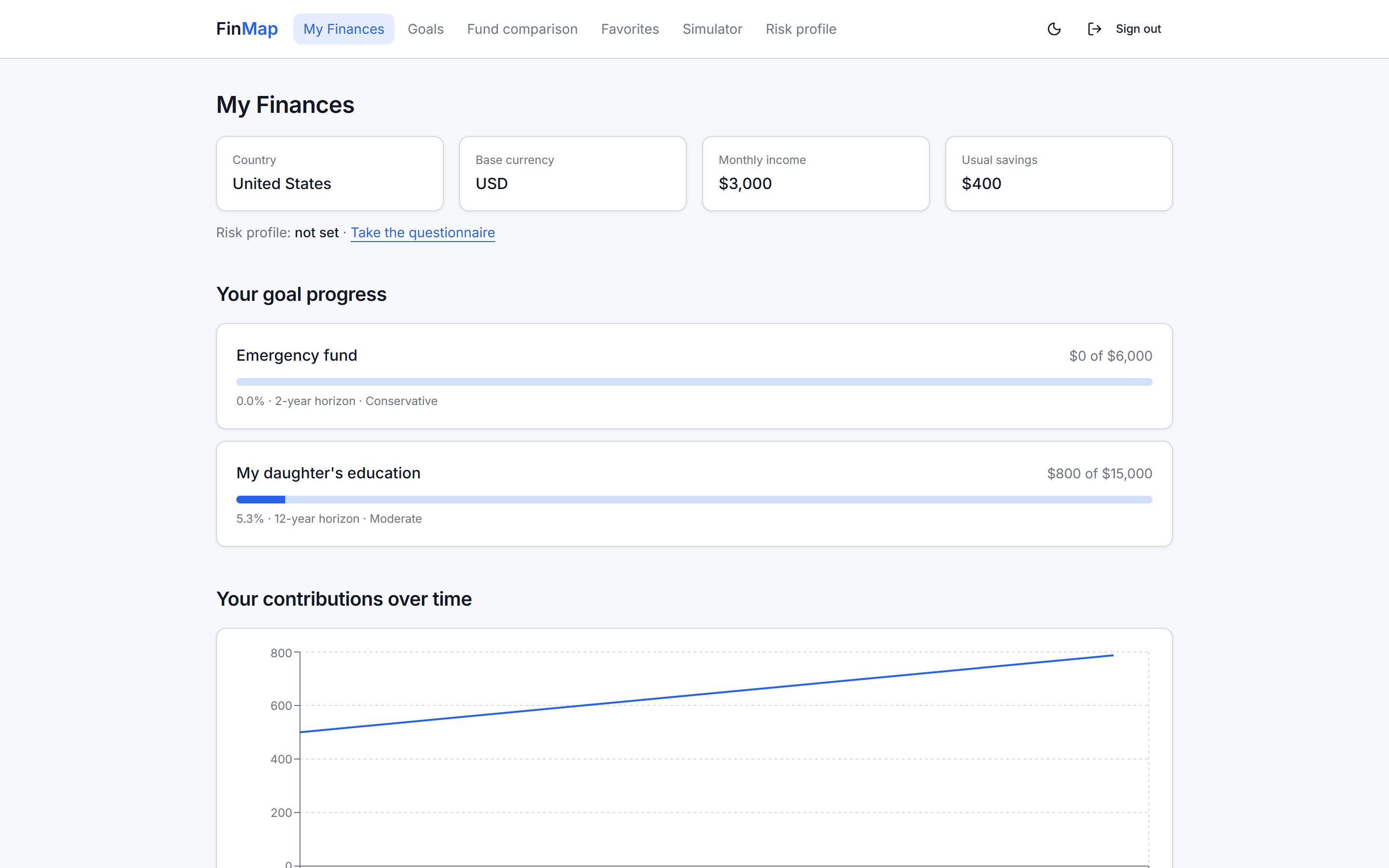This screenshot has width=1389, height=868.
Task: Open the Goals tab
Action: (x=425, y=29)
